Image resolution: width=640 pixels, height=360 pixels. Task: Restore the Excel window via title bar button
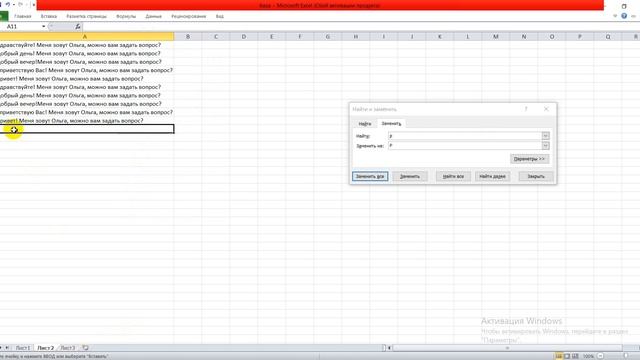point(624,6)
